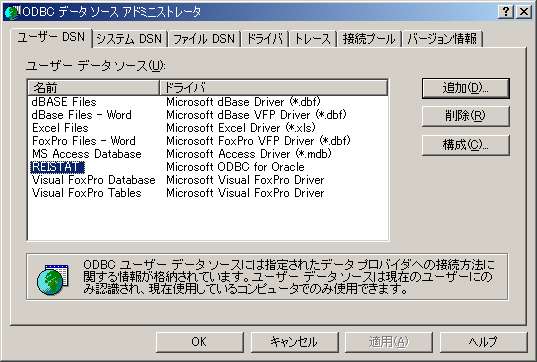Click the 削除(R) button
Screen dimensions: 537x362
(466, 116)
